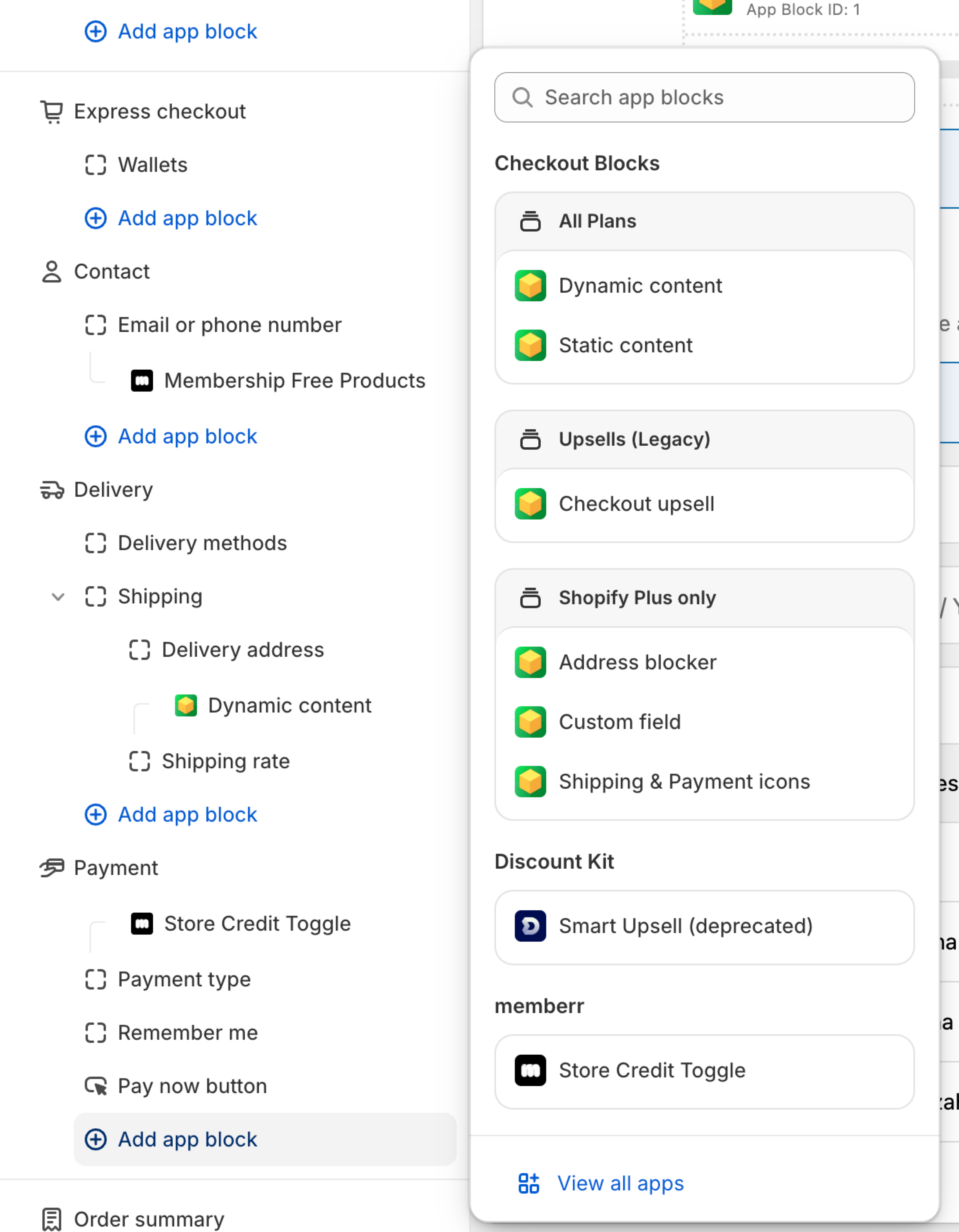Image resolution: width=959 pixels, height=1232 pixels.
Task: Select the Order summary section
Action: tap(149, 1219)
